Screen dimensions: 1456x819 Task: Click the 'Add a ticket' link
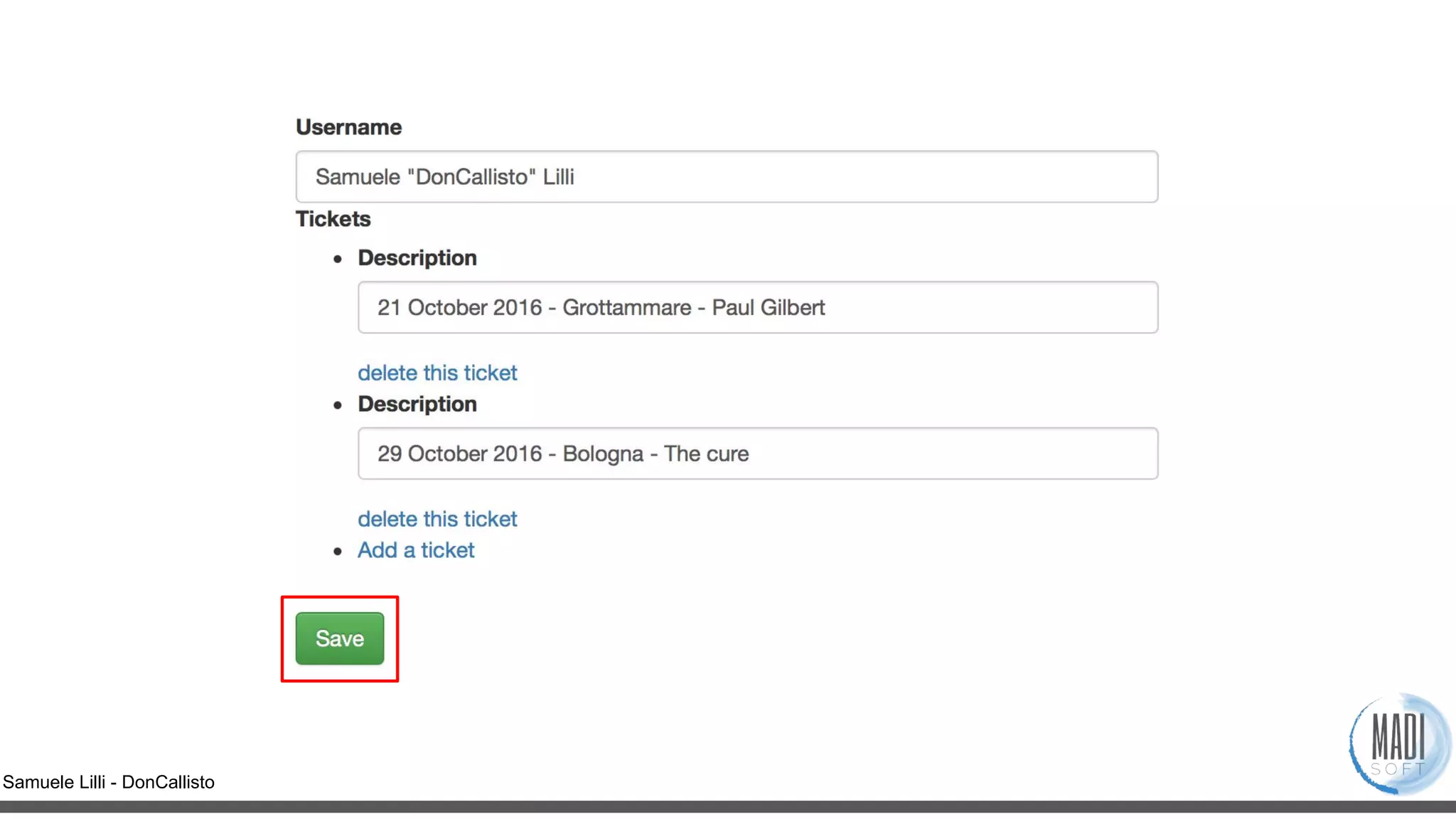click(x=416, y=550)
